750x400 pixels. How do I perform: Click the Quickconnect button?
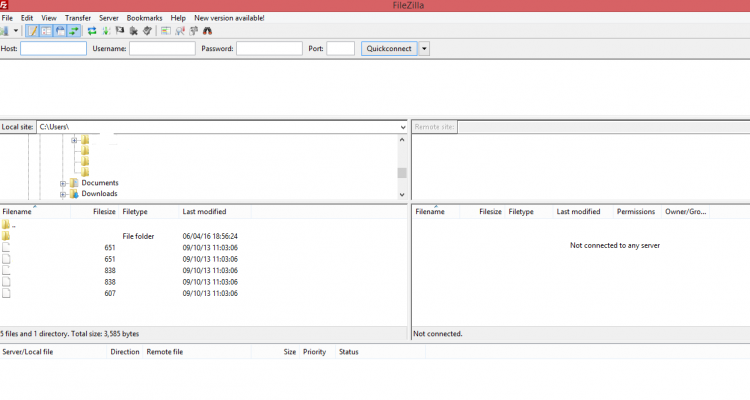coord(389,48)
